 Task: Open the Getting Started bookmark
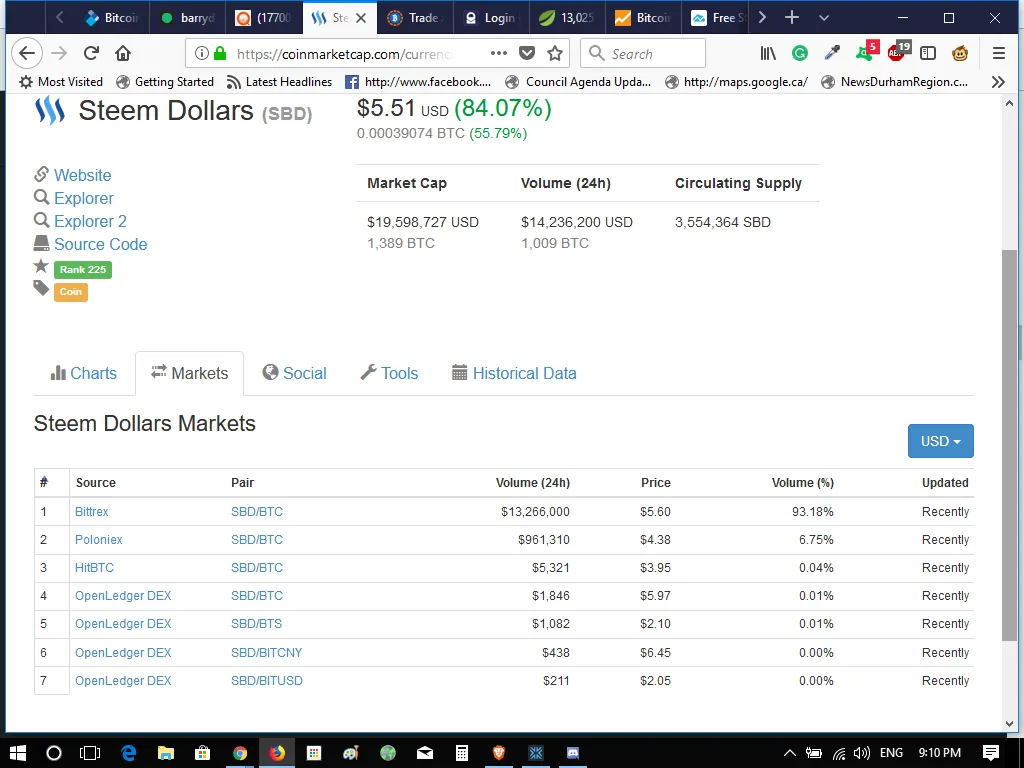[165, 82]
